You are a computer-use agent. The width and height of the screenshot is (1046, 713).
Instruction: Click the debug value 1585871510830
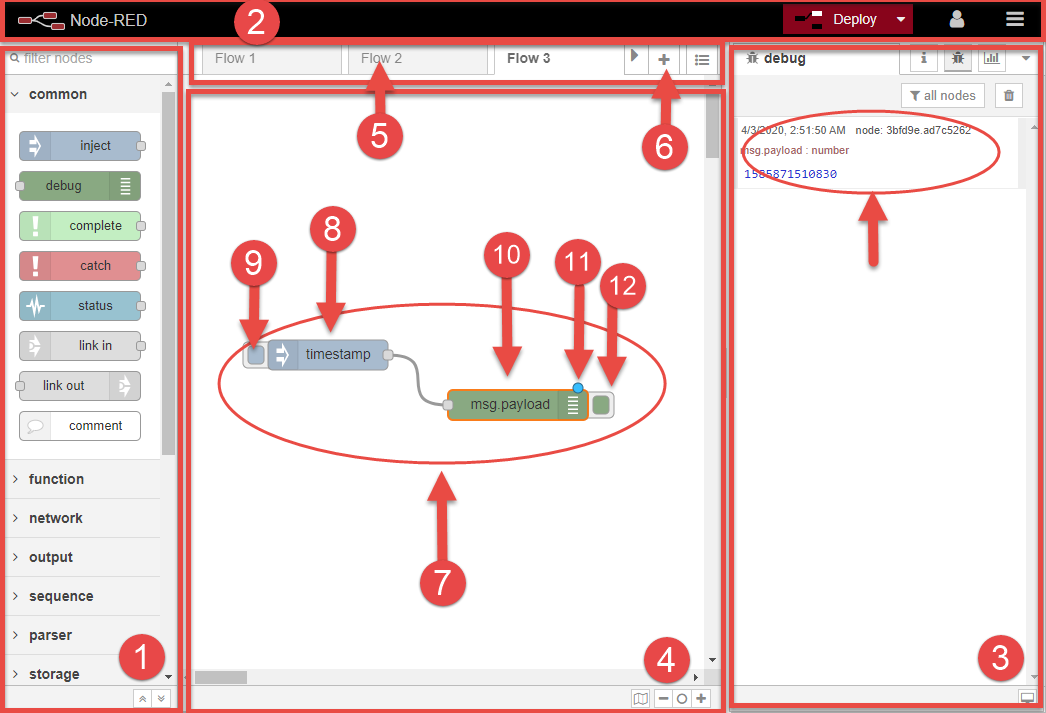[x=791, y=174]
